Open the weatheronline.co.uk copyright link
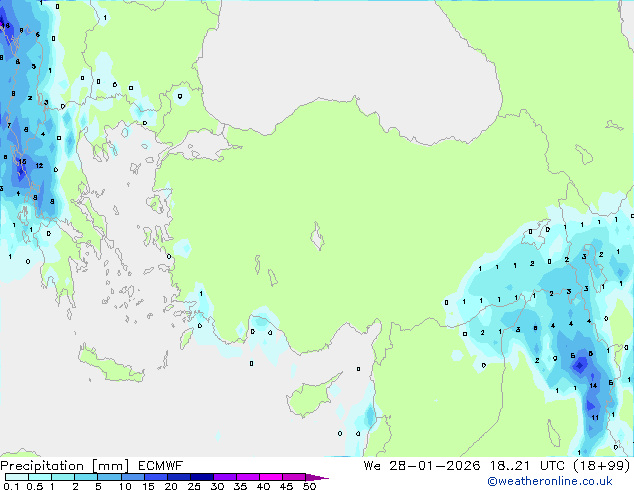 (x=550, y=481)
